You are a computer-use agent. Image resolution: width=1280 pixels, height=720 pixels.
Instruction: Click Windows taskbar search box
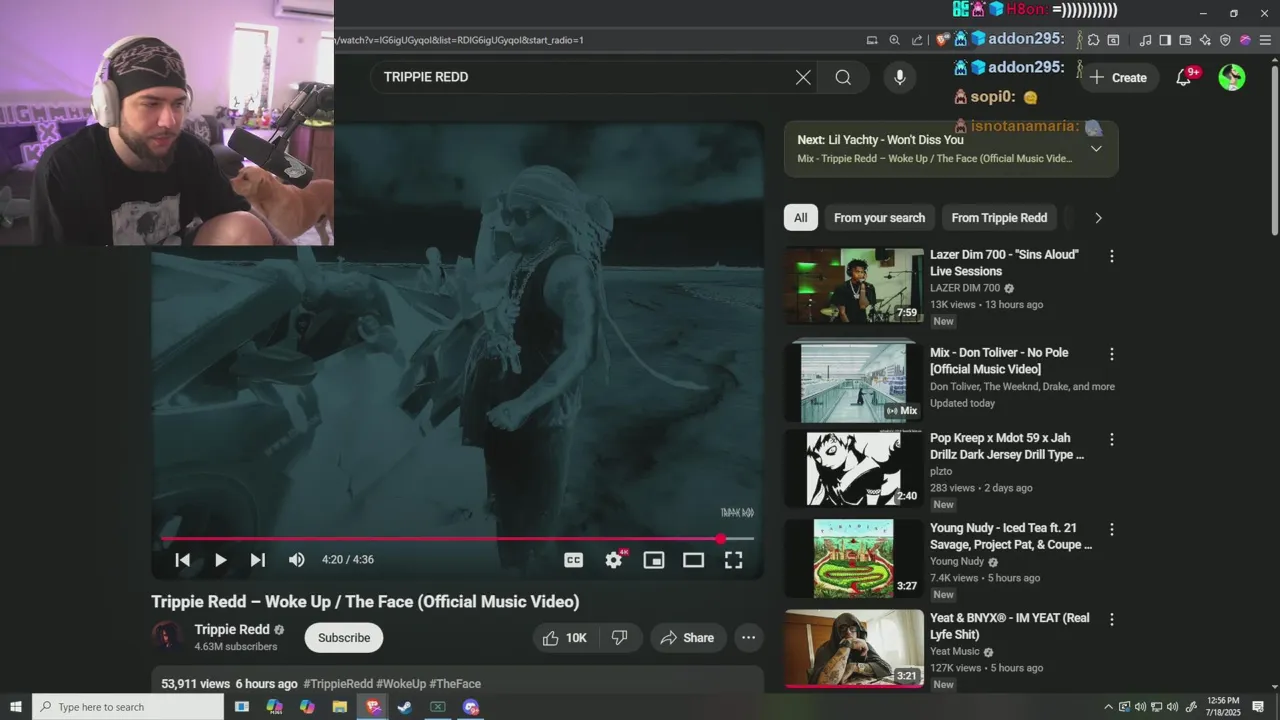tap(128, 707)
